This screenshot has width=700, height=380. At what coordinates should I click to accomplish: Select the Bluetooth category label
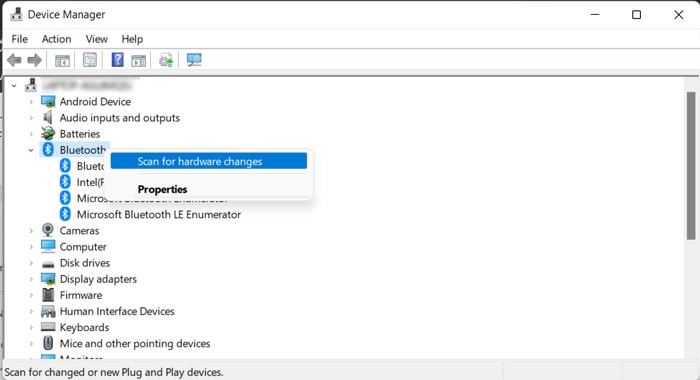click(83, 150)
